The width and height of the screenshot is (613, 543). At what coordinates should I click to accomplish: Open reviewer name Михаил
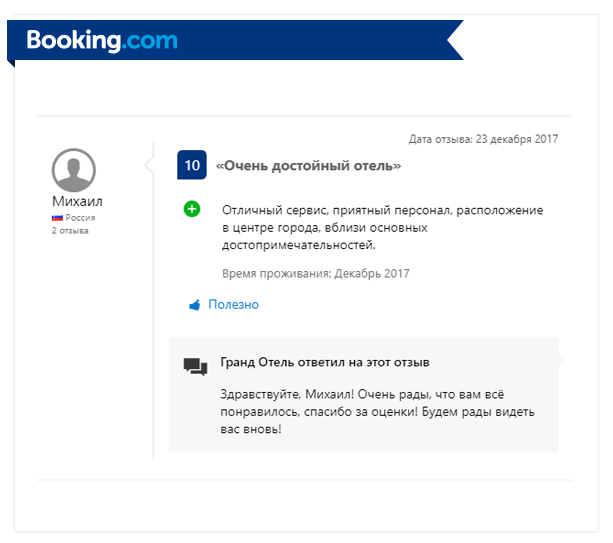coord(77,201)
